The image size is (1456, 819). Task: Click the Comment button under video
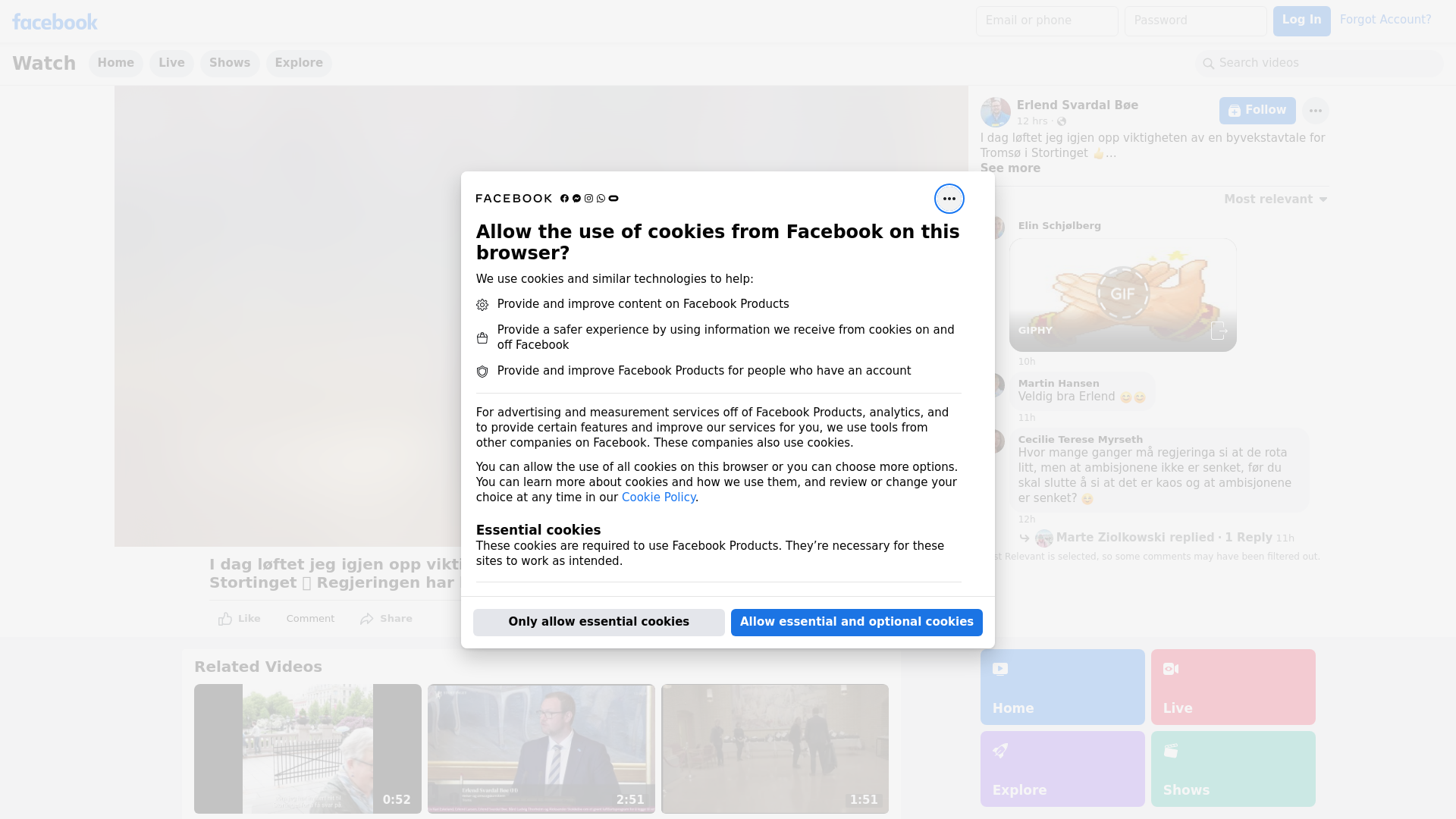[x=310, y=619]
